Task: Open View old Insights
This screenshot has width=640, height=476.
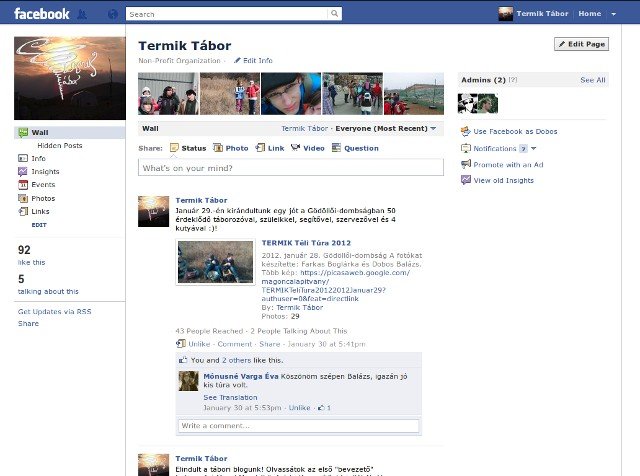Action: [x=503, y=180]
